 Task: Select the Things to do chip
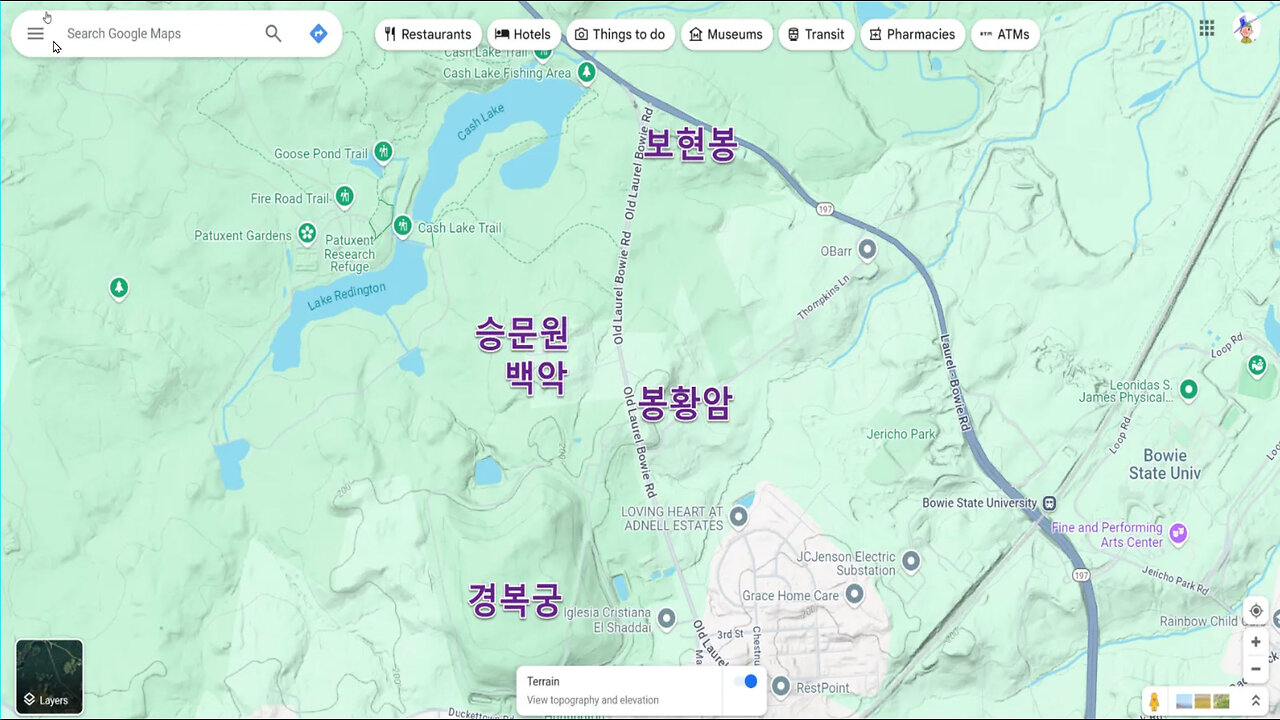(620, 34)
